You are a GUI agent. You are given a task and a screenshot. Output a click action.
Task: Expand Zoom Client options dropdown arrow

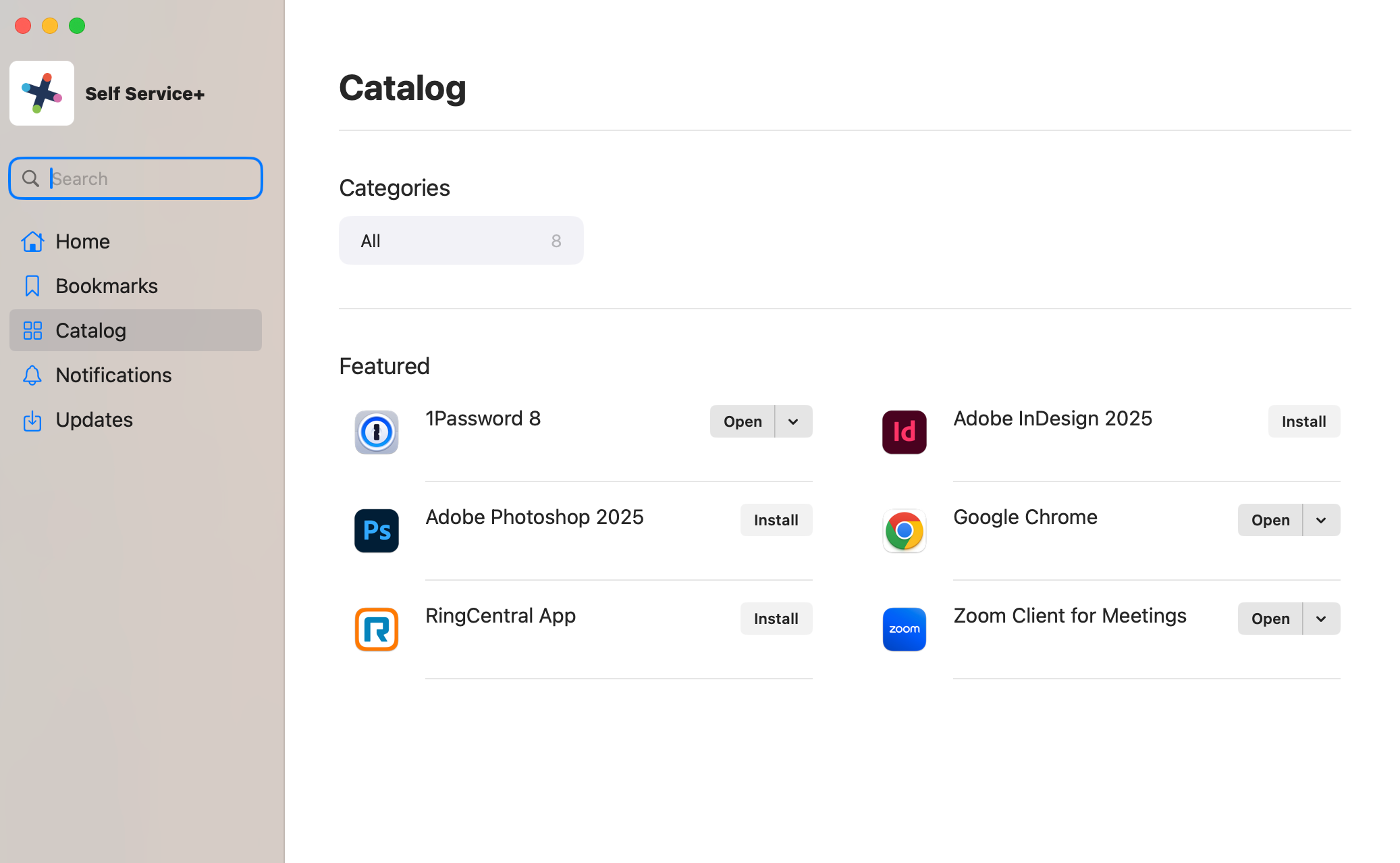pos(1322,619)
